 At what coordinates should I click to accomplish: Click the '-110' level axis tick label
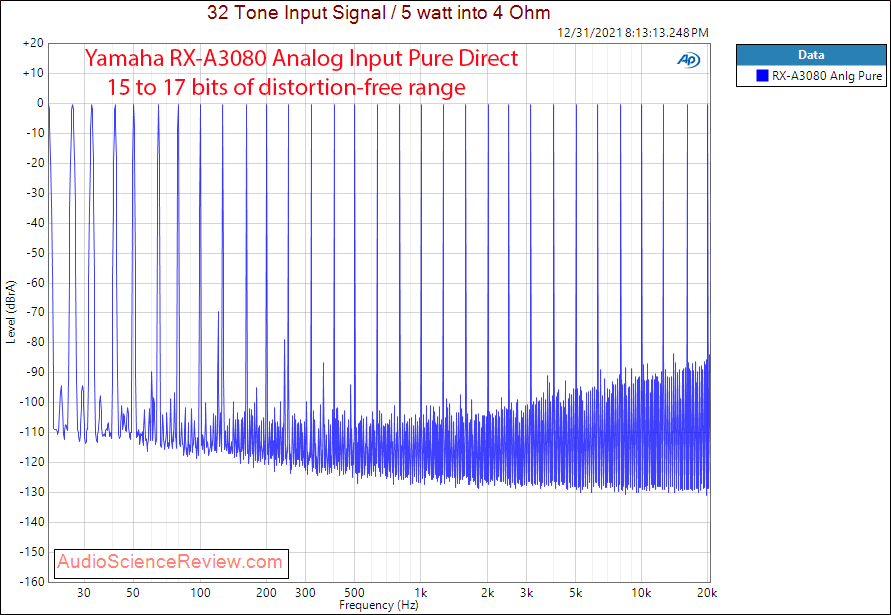(32, 432)
